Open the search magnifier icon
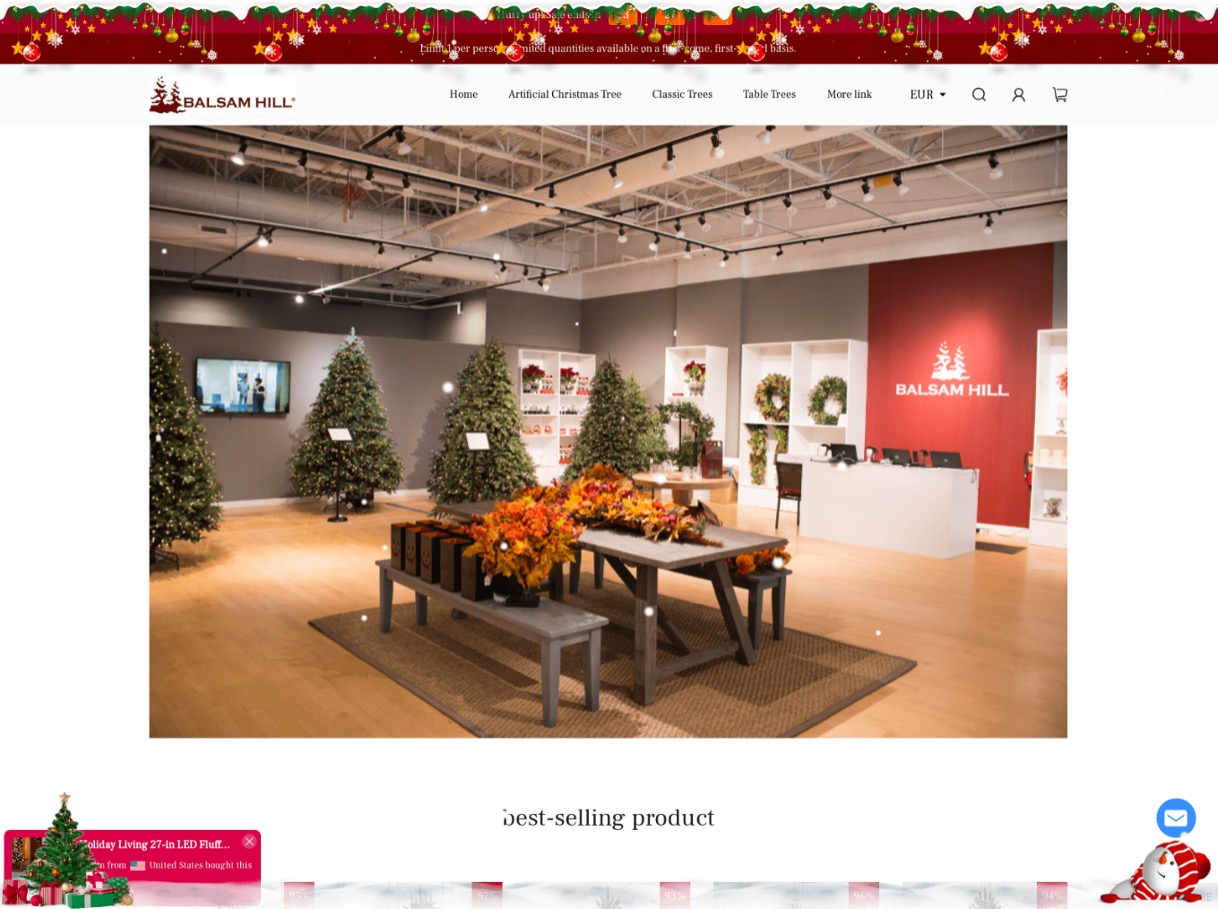The width and height of the screenshot is (1218, 909). click(x=979, y=94)
